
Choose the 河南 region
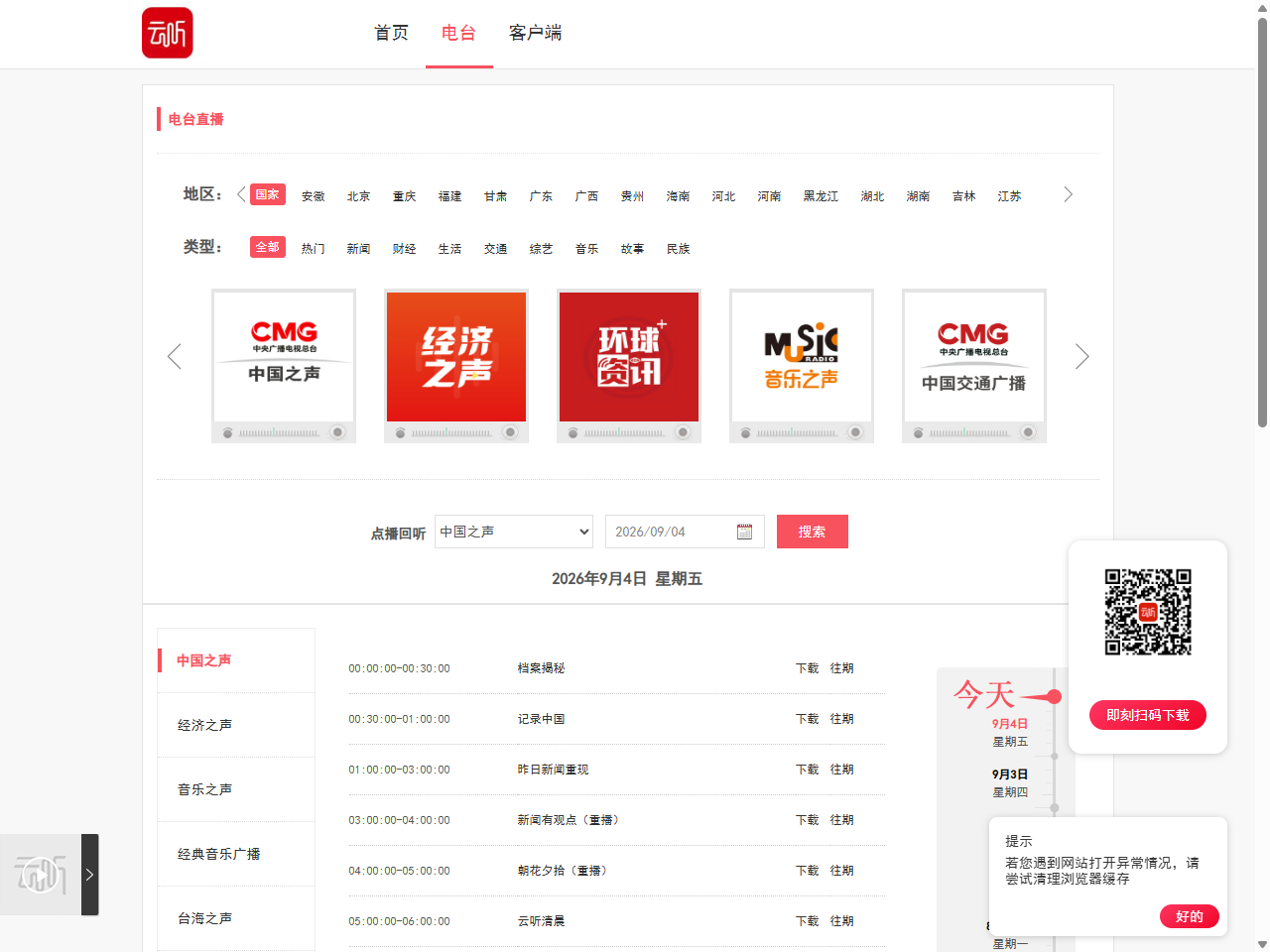770,196
